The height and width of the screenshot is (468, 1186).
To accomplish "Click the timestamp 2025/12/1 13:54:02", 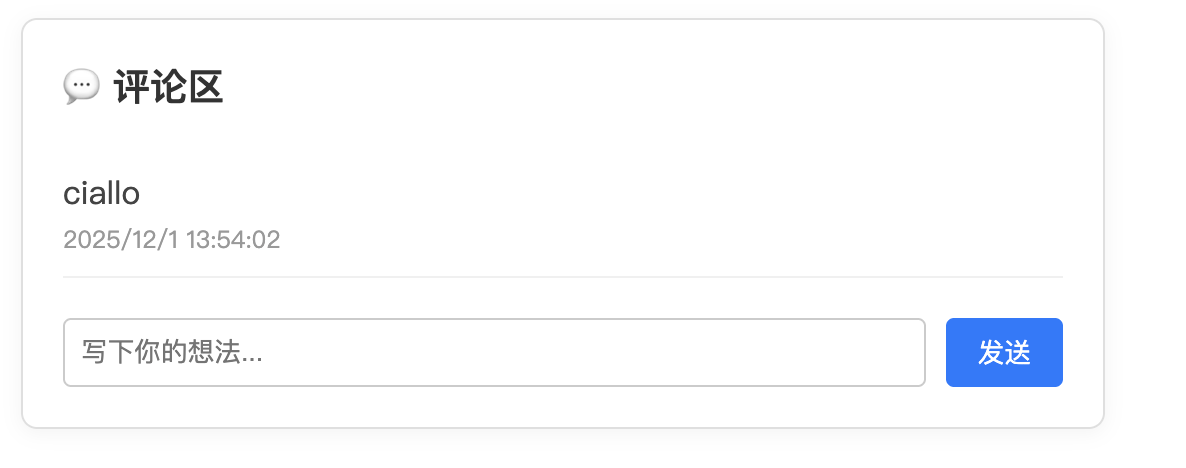I will point(171,240).
